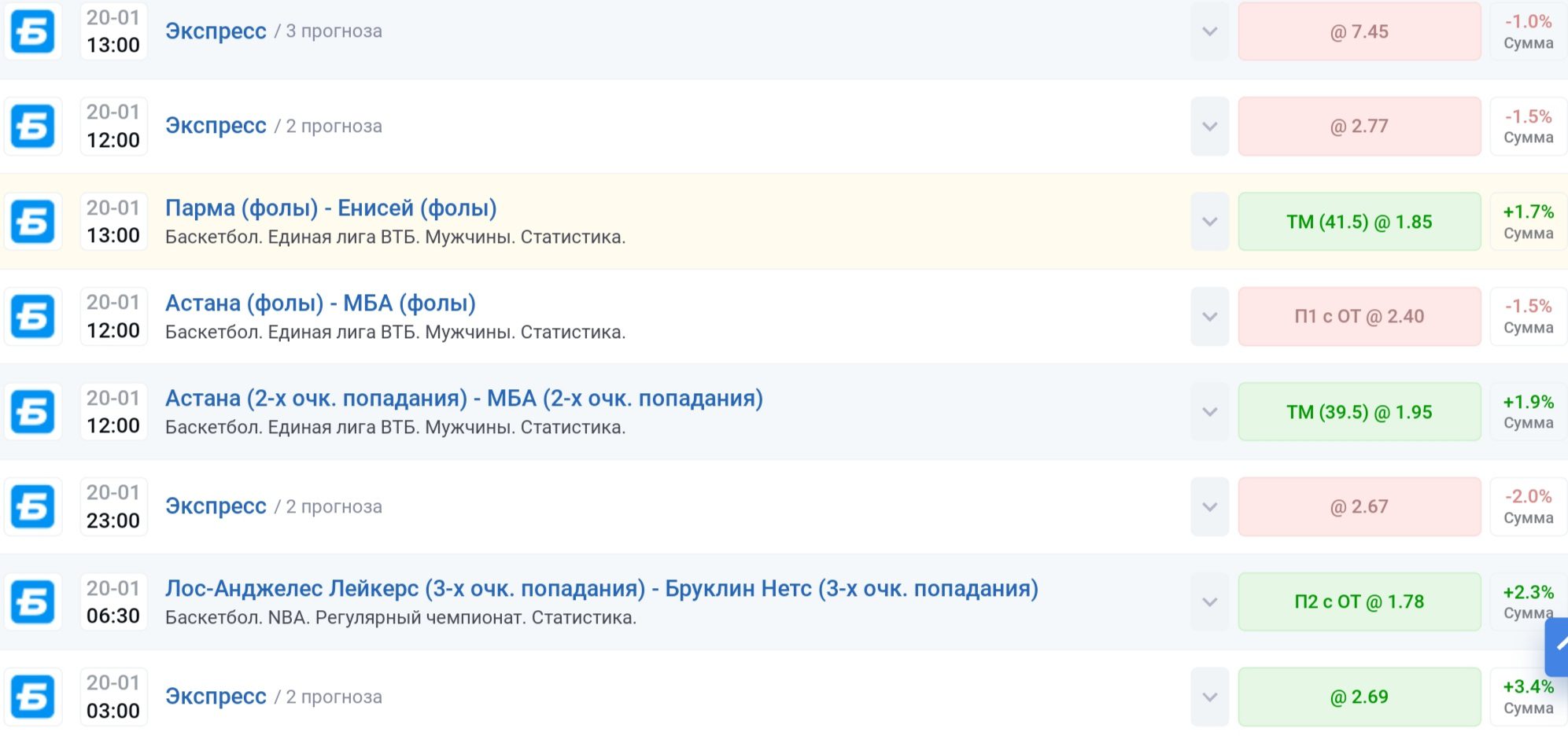The image size is (1568, 743).
Task: Click the green ТМ (41.5) @ 1.85 button
Action: 1360,222
